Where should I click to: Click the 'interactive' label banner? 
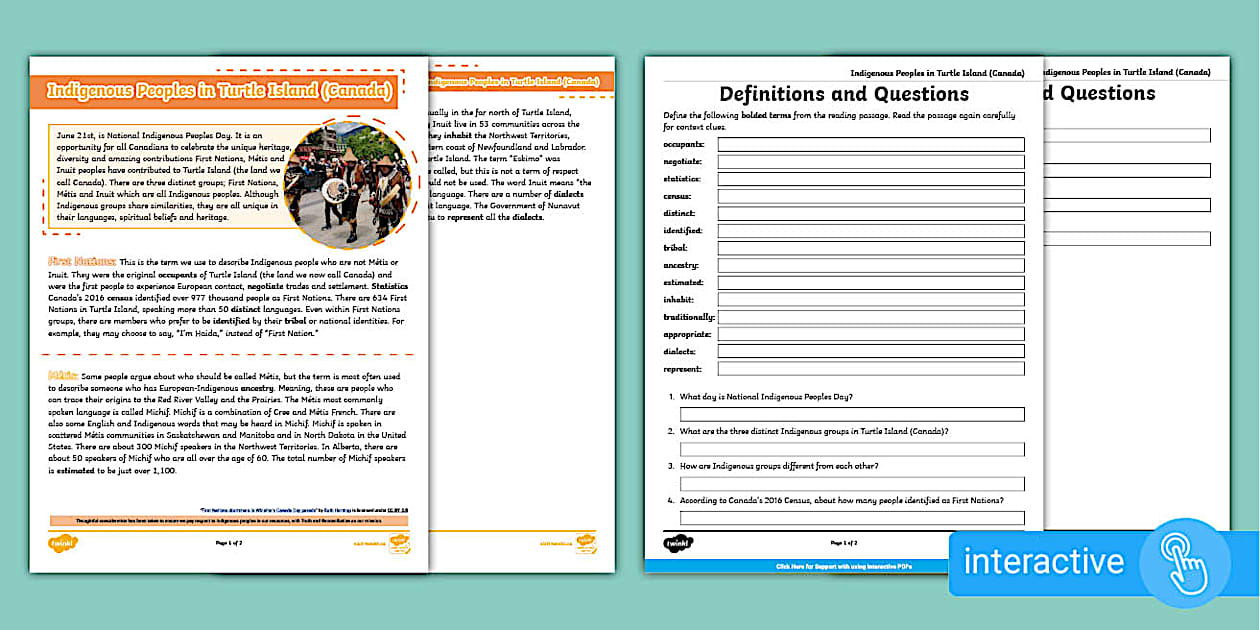point(1044,561)
